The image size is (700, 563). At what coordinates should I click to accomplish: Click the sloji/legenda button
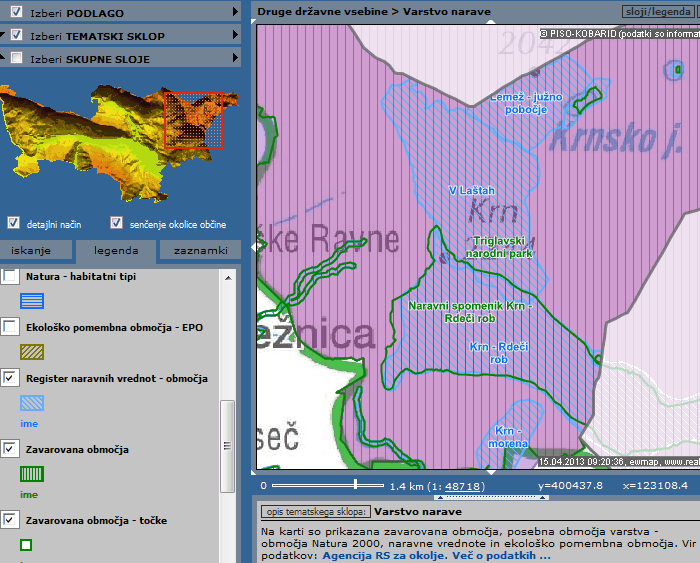(x=659, y=11)
